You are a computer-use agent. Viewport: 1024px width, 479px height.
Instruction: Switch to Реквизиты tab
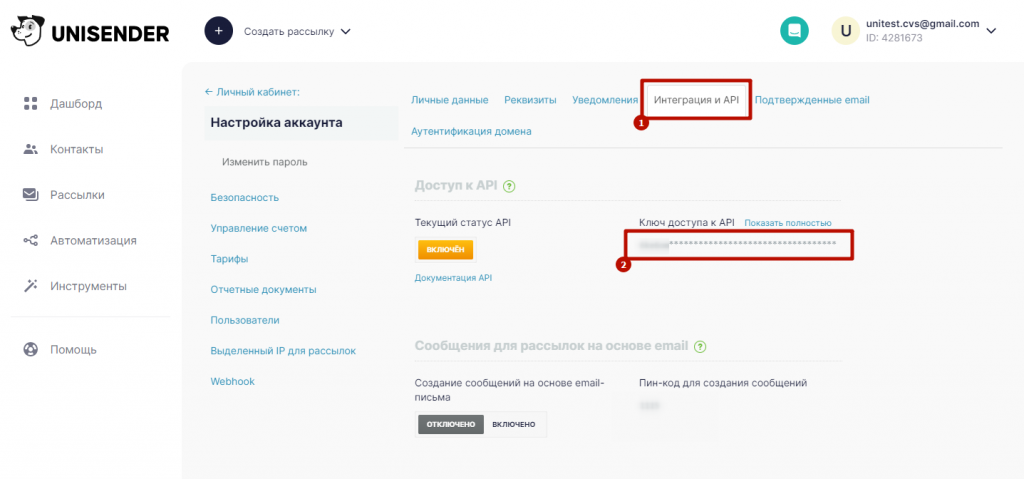(530, 100)
